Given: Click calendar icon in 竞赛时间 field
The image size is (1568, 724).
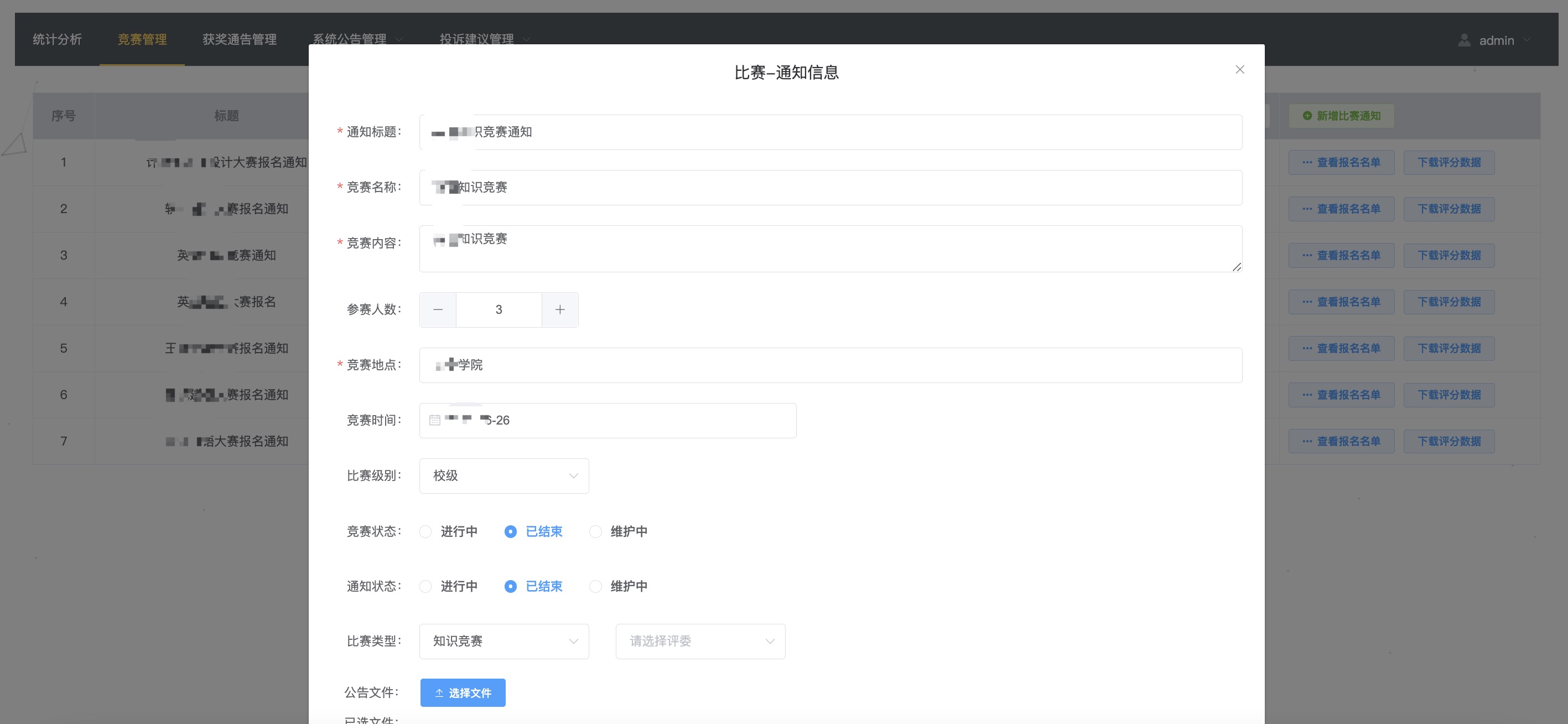Looking at the screenshot, I should pyautogui.click(x=435, y=421).
